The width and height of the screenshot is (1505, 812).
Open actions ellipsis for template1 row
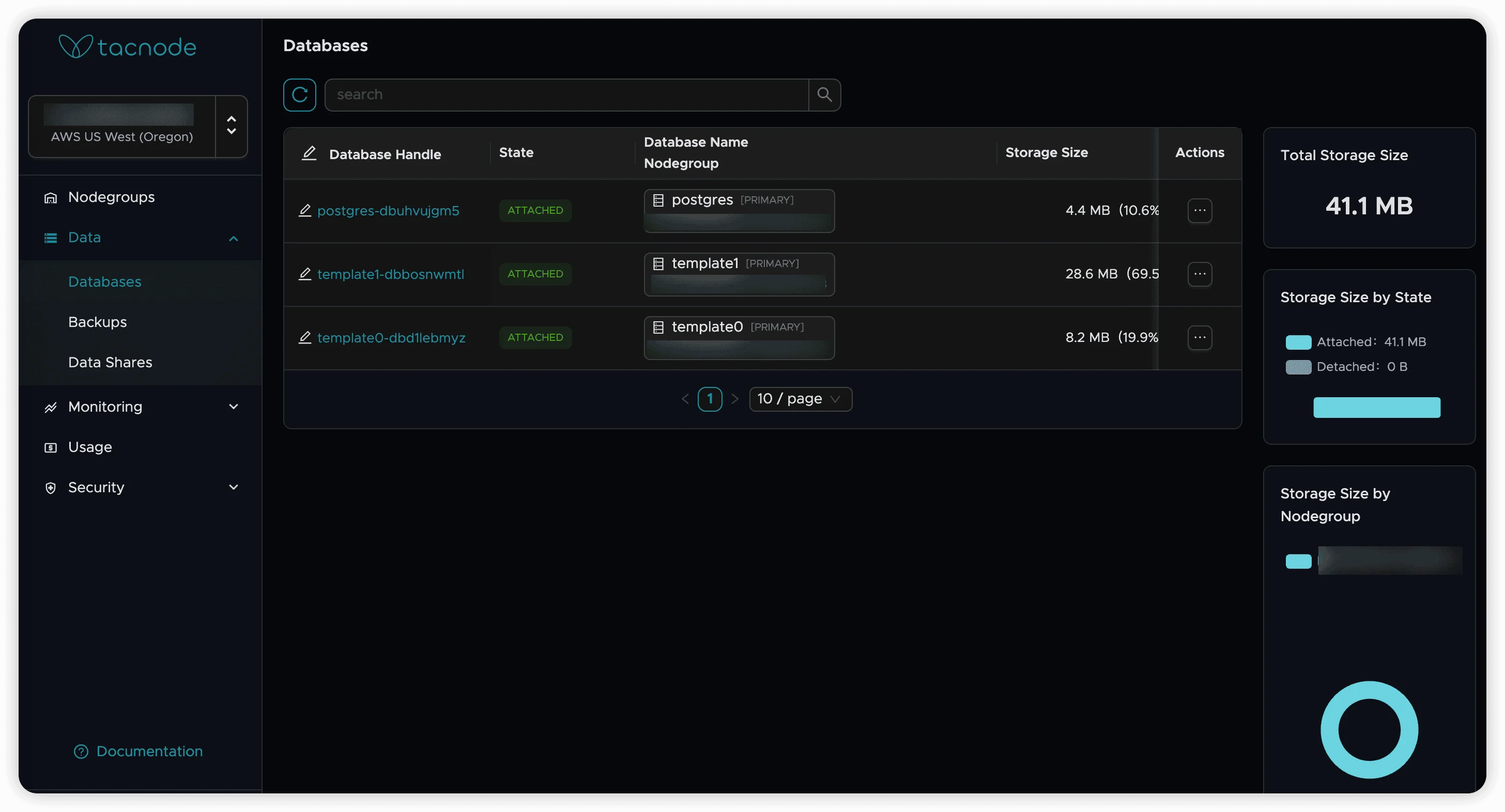click(x=1200, y=274)
